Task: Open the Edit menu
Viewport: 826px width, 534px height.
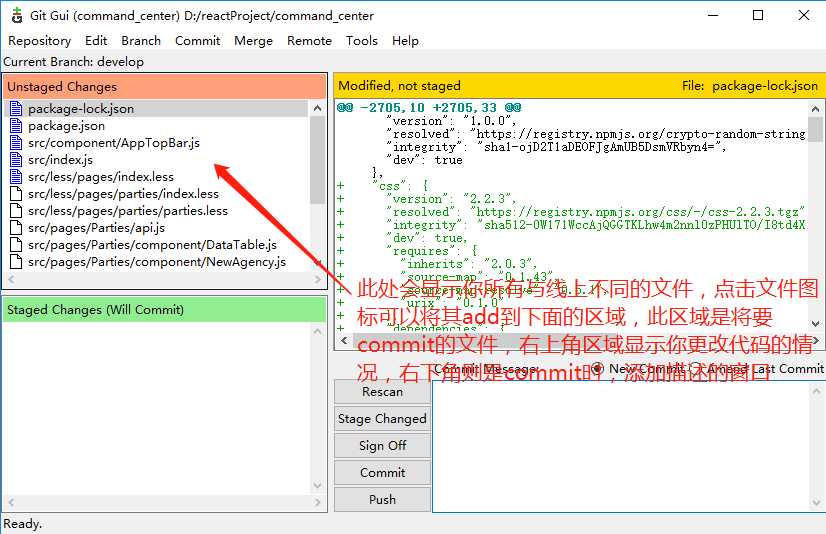Action: [96, 41]
